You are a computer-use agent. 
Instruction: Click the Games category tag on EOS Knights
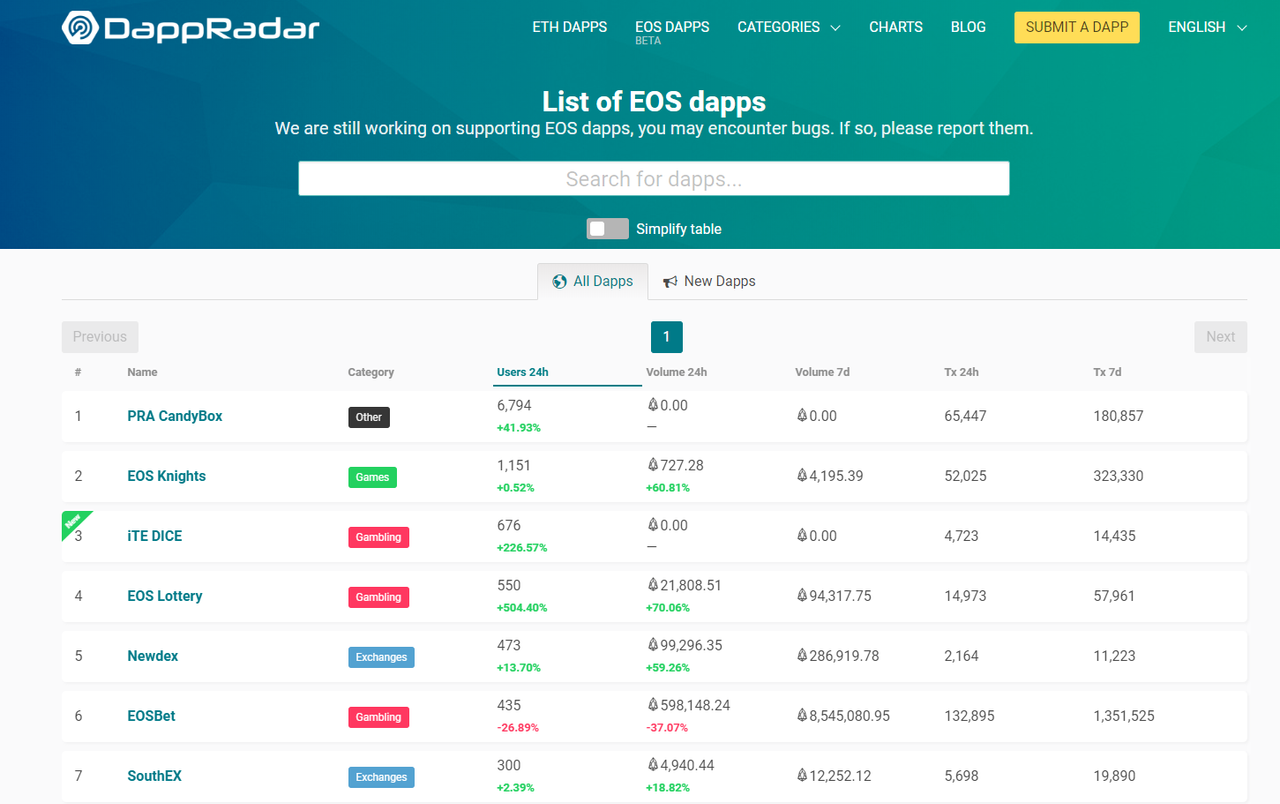point(372,477)
